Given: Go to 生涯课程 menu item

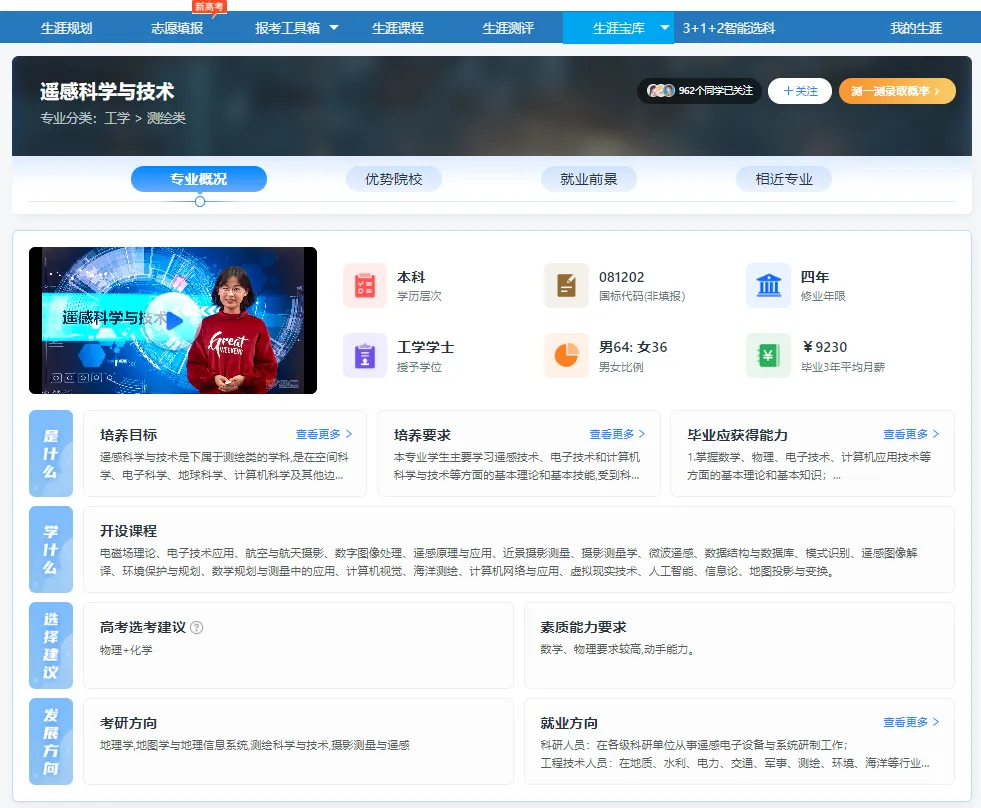Looking at the screenshot, I should tap(398, 28).
